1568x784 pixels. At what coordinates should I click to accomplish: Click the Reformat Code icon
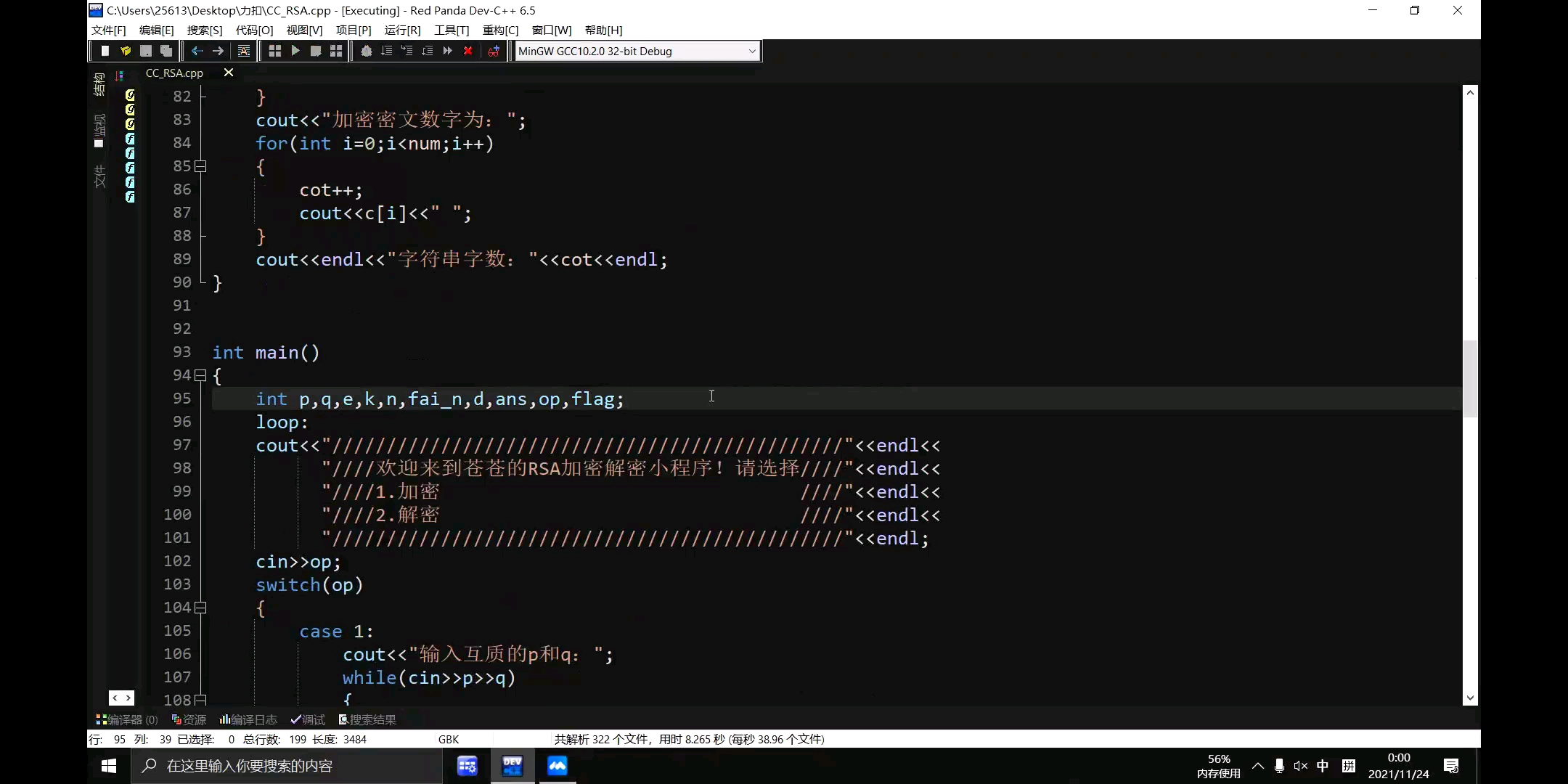coord(244,51)
